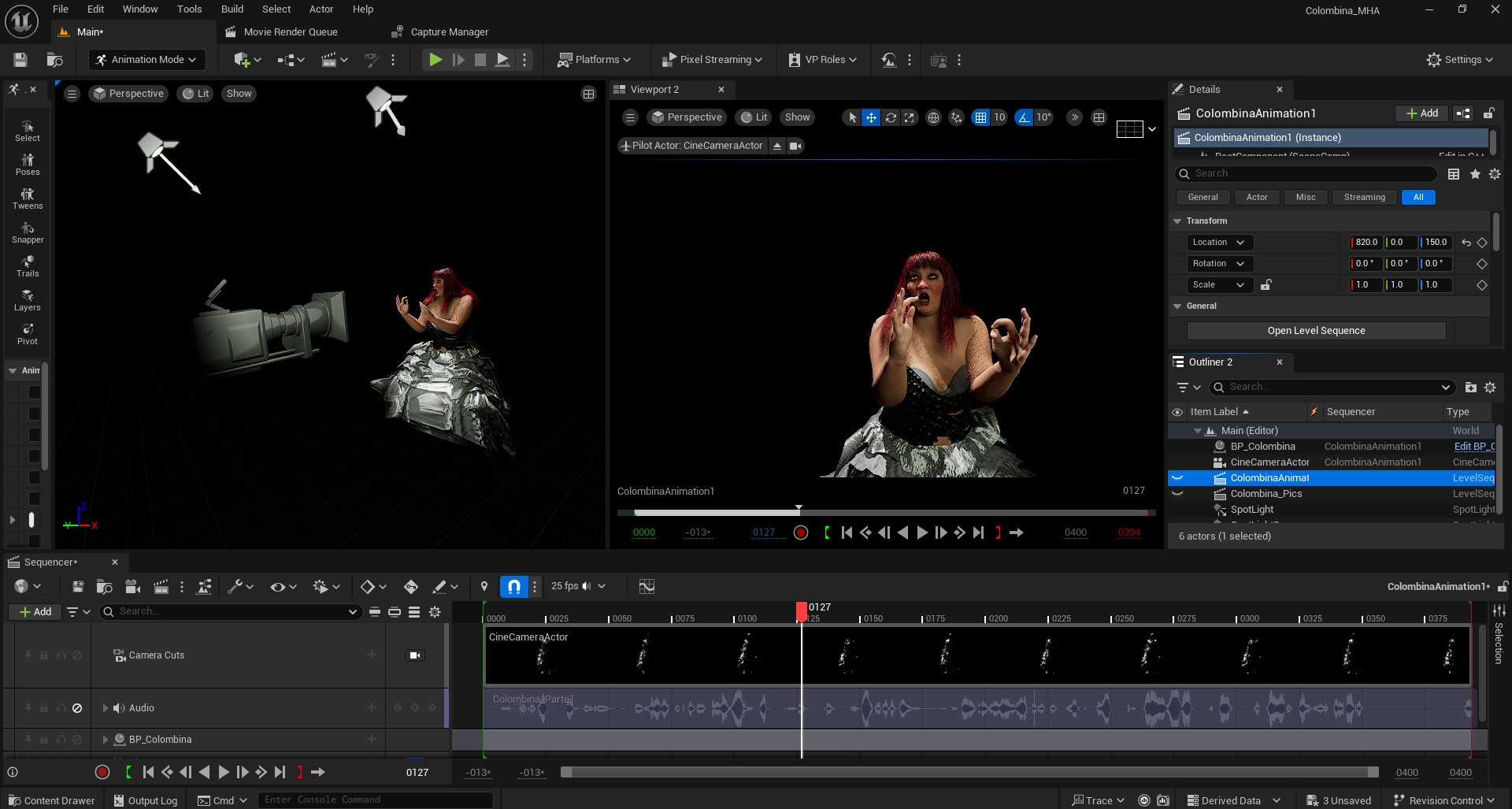Viewport: 1512px width, 809px height.
Task: Save the current level with disk icon
Action: (x=20, y=60)
